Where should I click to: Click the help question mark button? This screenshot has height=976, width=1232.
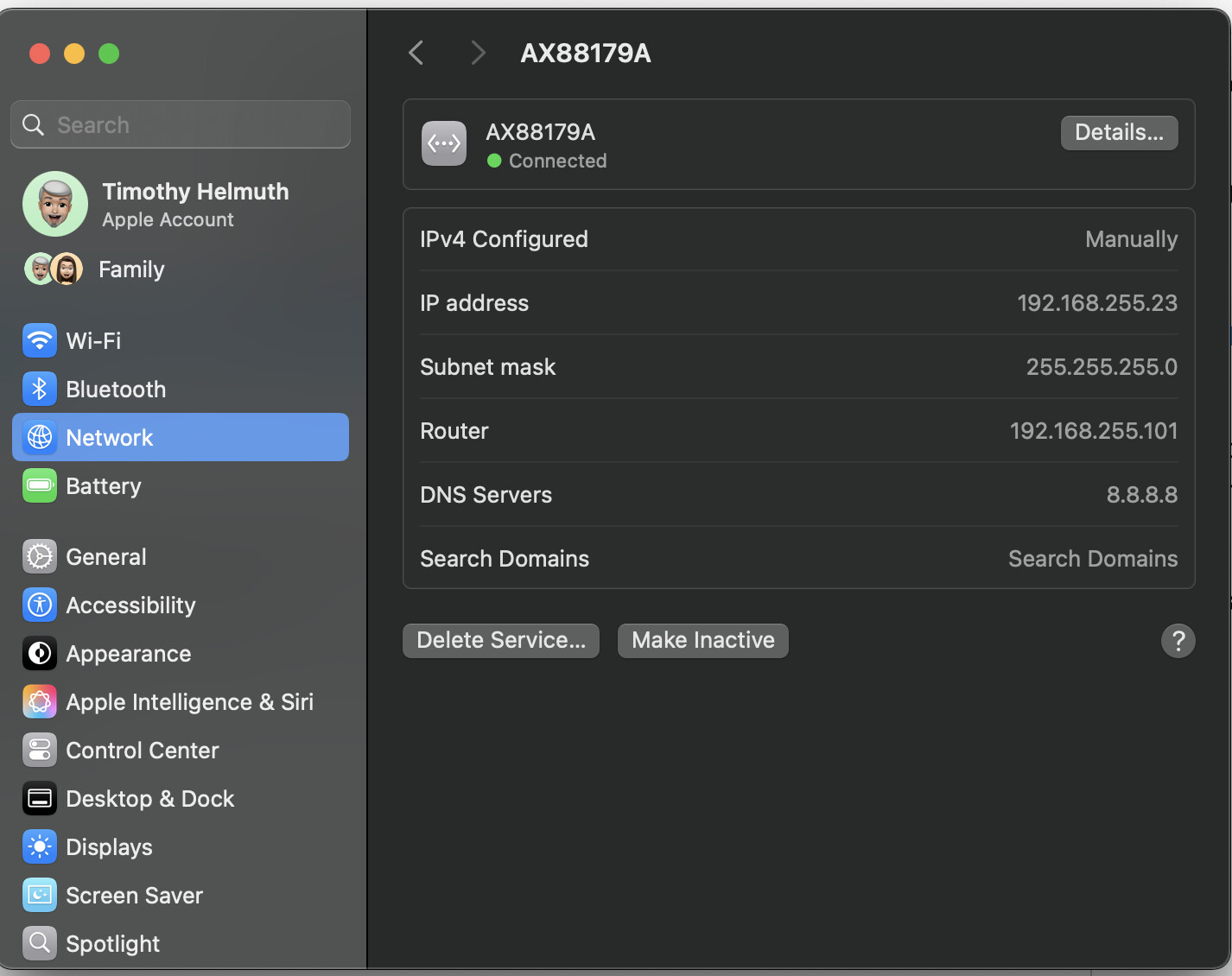(x=1178, y=641)
